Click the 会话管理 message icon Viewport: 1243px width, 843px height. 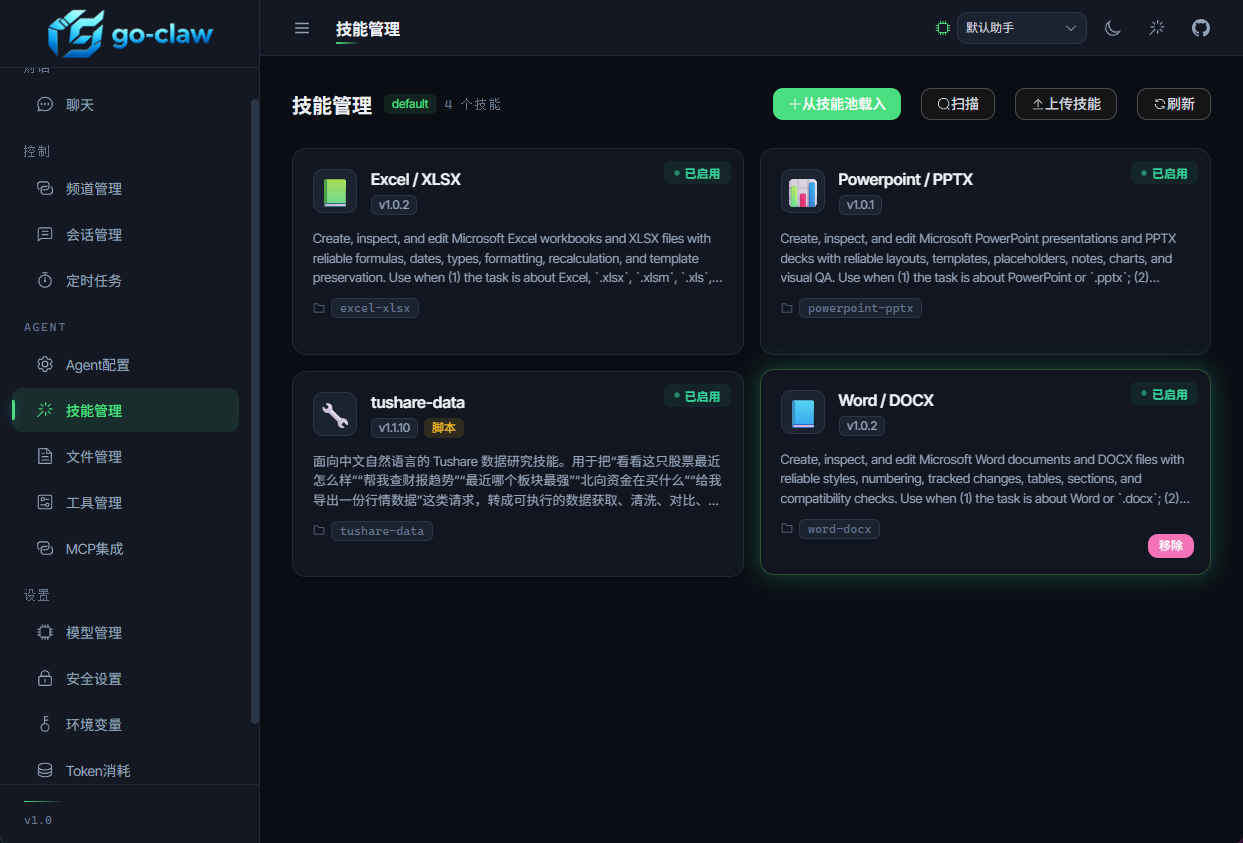click(45, 234)
